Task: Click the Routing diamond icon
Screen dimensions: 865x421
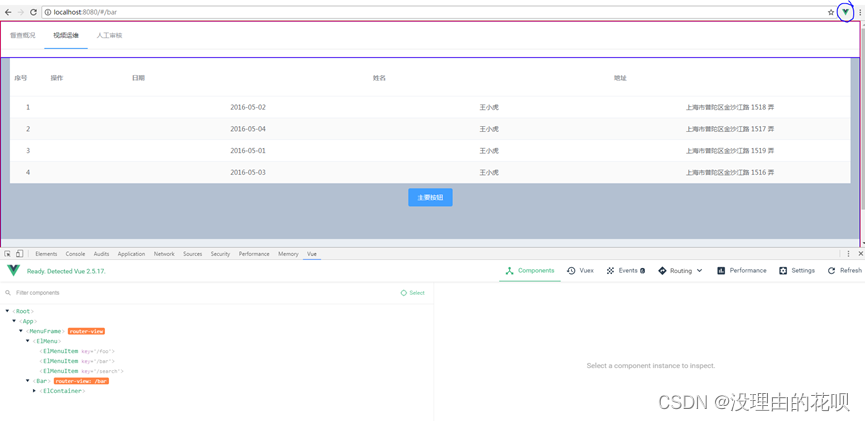Action: 662,271
